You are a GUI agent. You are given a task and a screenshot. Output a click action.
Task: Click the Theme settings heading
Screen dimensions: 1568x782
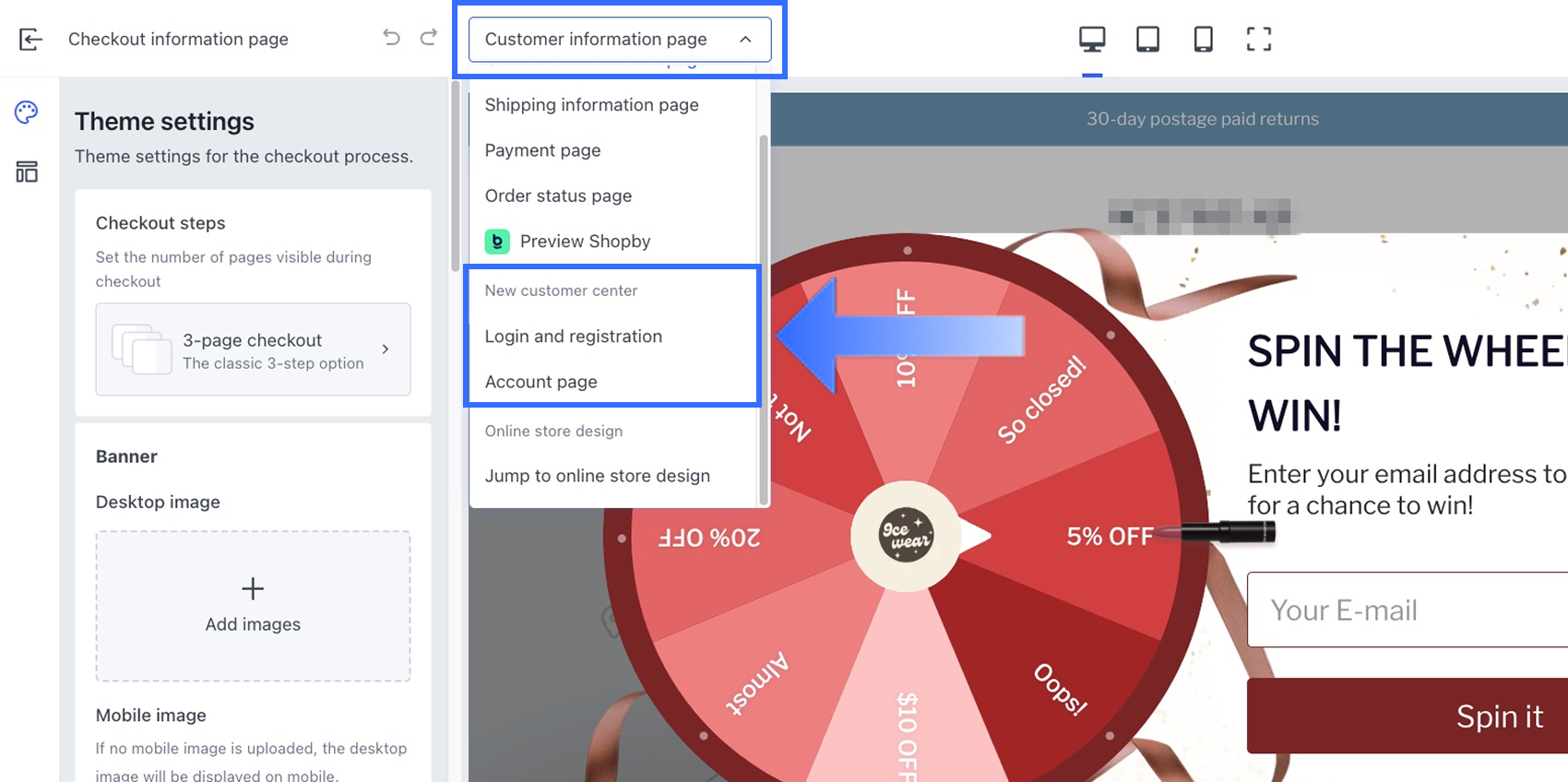click(164, 122)
